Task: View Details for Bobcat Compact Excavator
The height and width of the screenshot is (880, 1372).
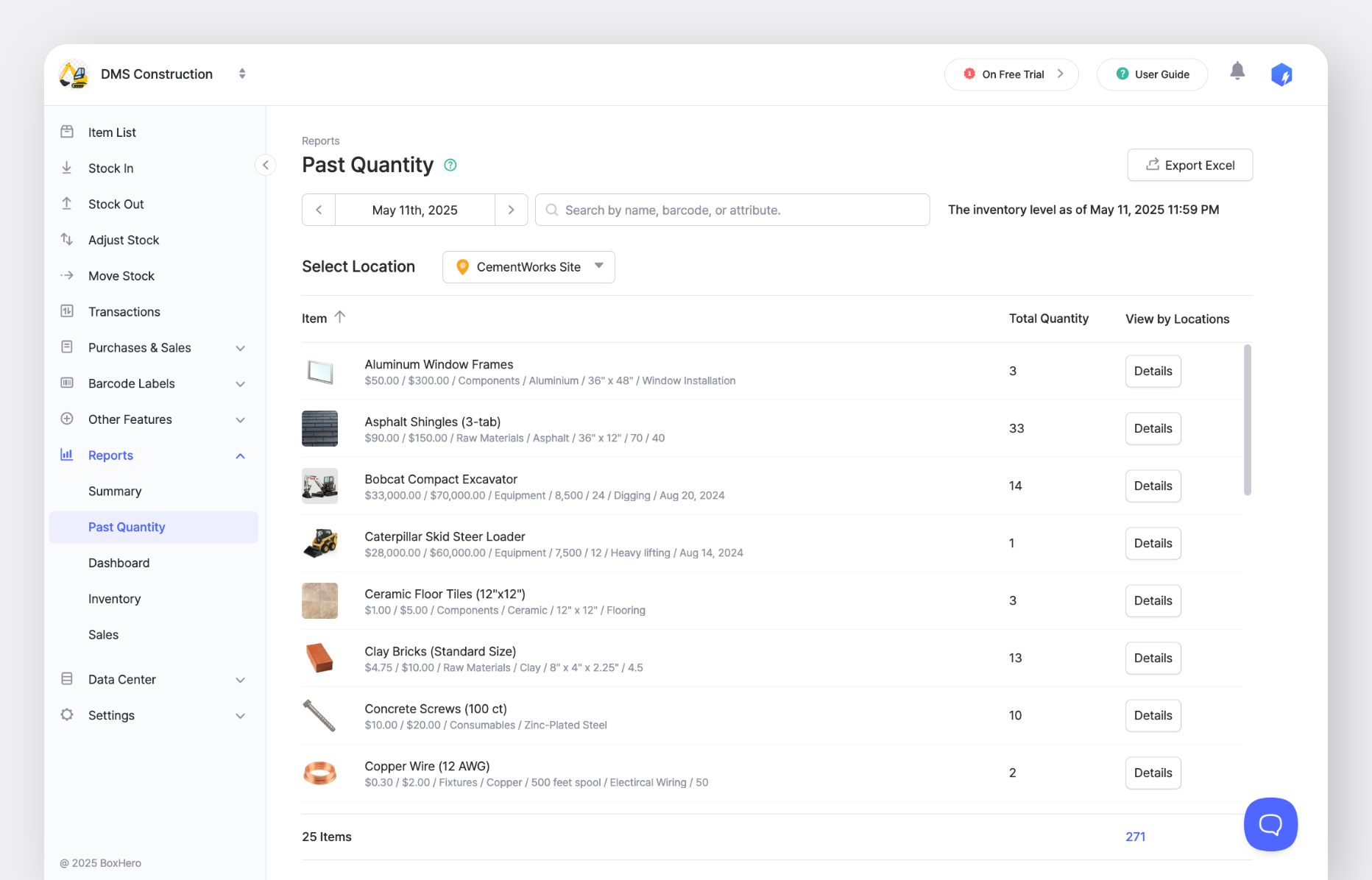Action: click(1153, 486)
